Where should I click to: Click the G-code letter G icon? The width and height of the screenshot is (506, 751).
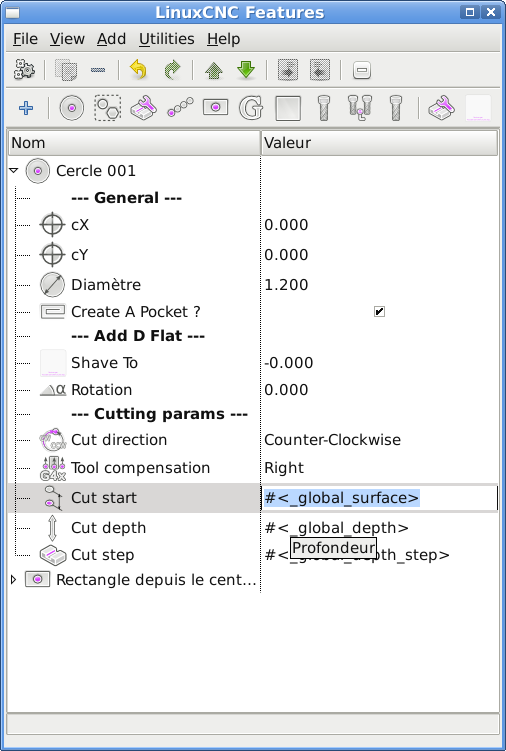pyautogui.click(x=252, y=108)
